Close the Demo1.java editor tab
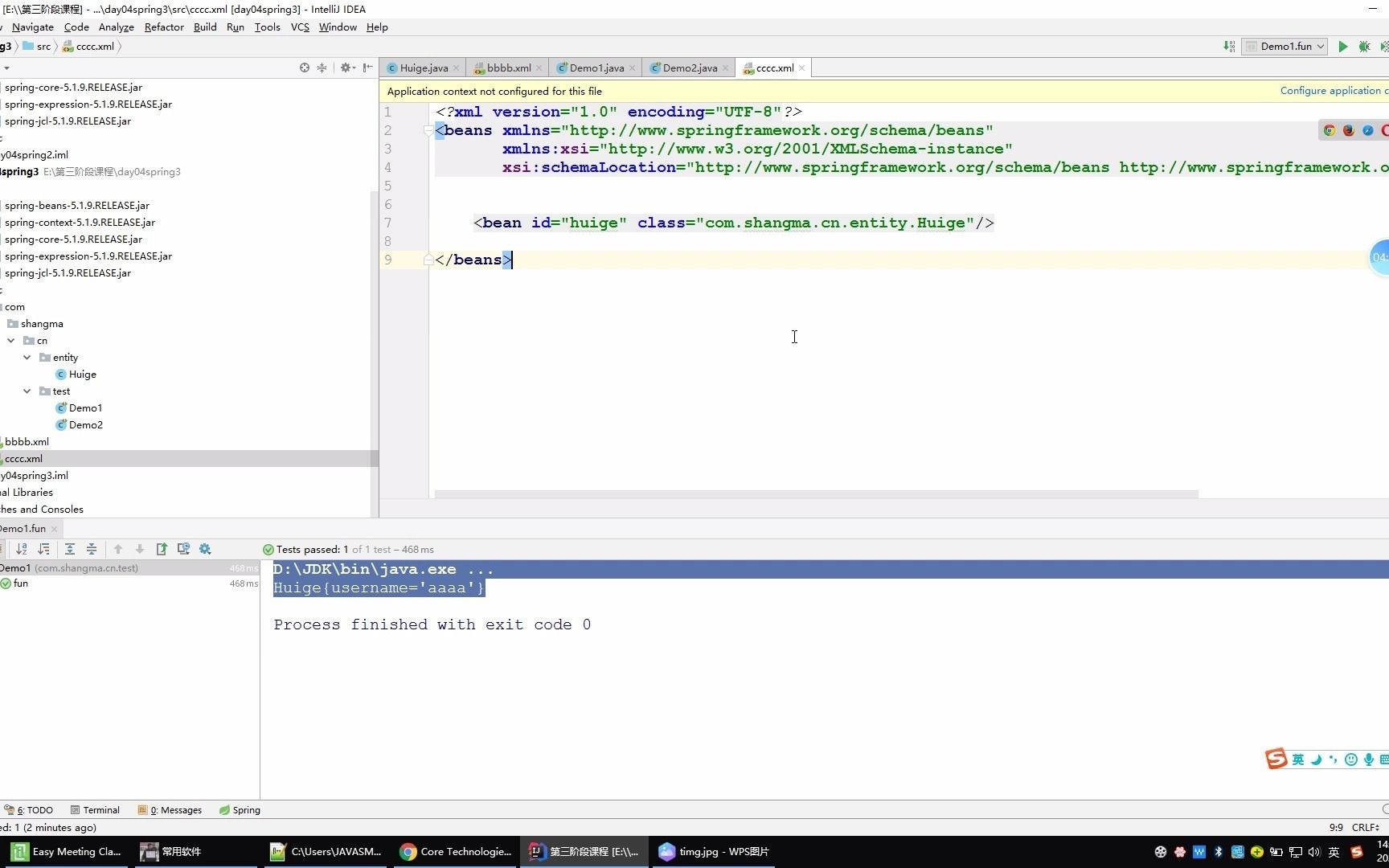The width and height of the screenshot is (1389, 868). [x=633, y=68]
